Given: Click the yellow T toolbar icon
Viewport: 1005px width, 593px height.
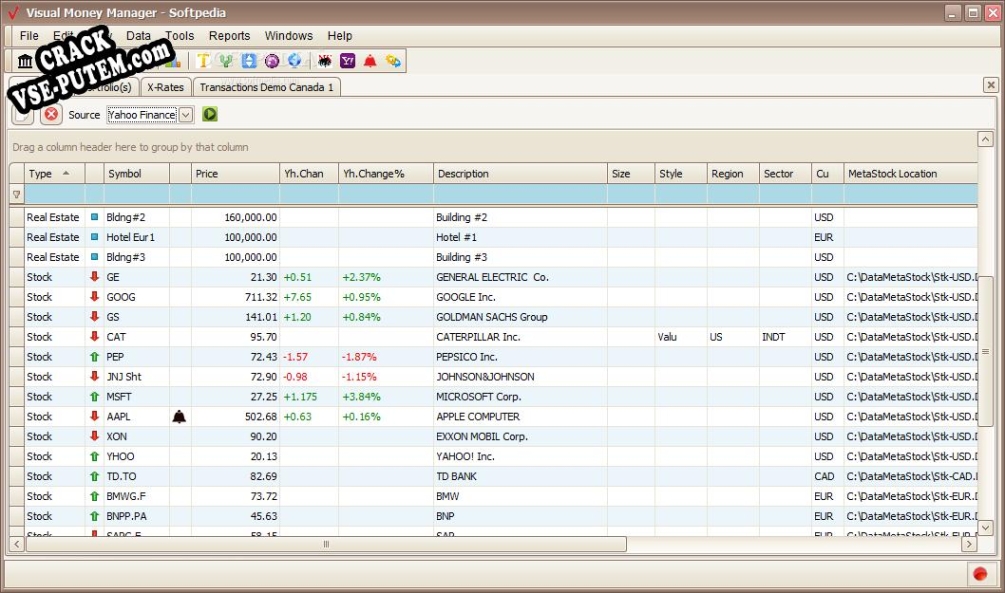Looking at the screenshot, I should point(203,61).
